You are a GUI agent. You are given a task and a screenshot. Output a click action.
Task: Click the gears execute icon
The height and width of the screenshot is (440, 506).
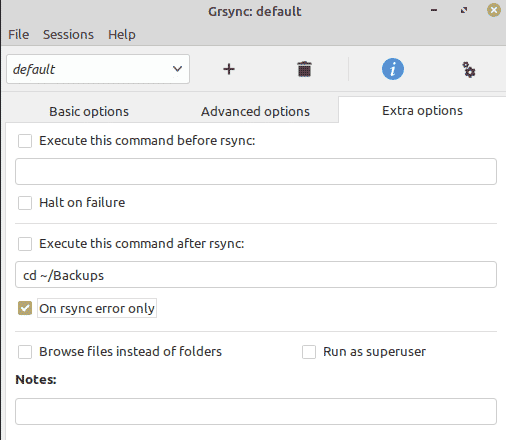coord(469,69)
